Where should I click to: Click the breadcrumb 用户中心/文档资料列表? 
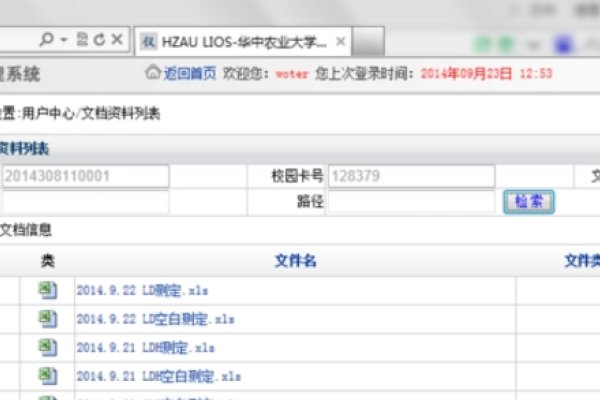click(91, 113)
